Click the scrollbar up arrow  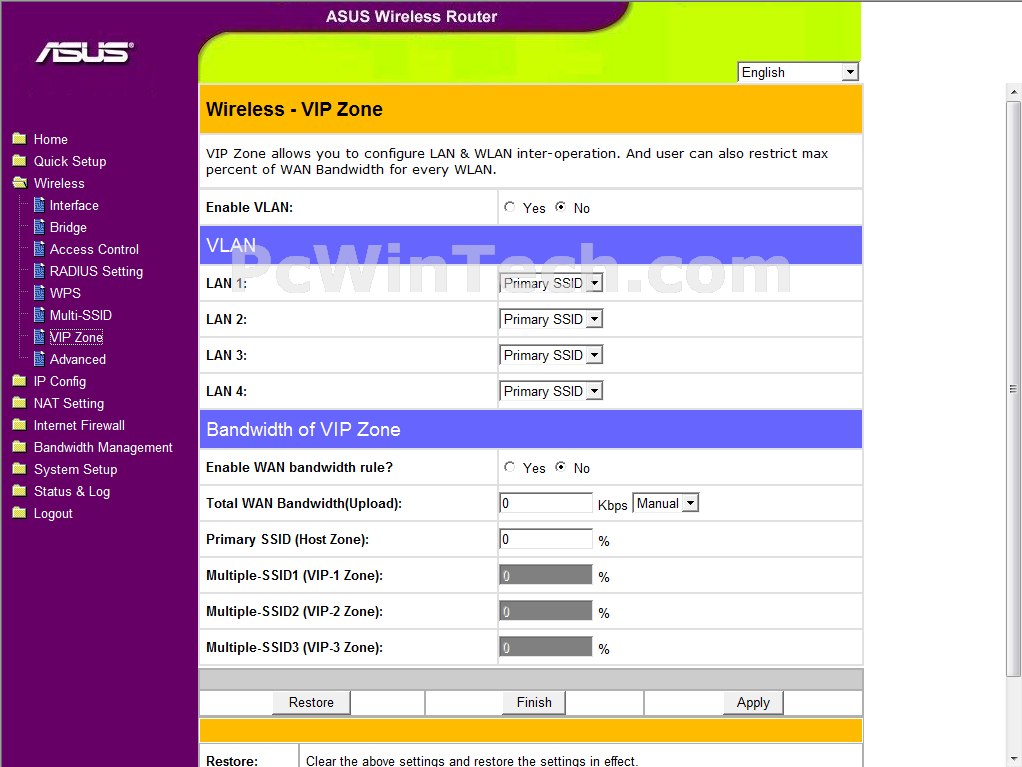tap(1014, 92)
